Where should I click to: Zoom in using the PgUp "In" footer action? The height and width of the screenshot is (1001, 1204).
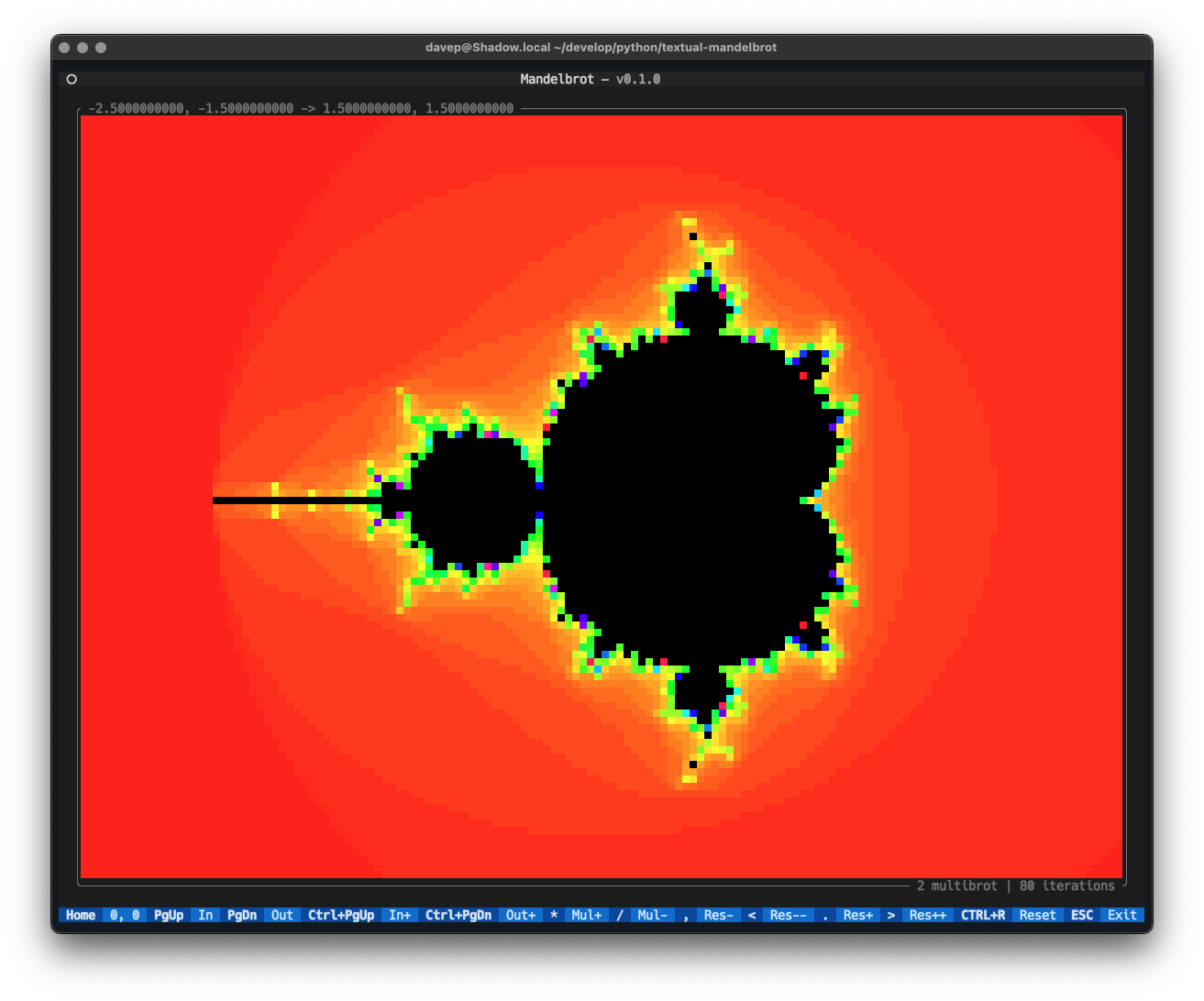pos(204,915)
